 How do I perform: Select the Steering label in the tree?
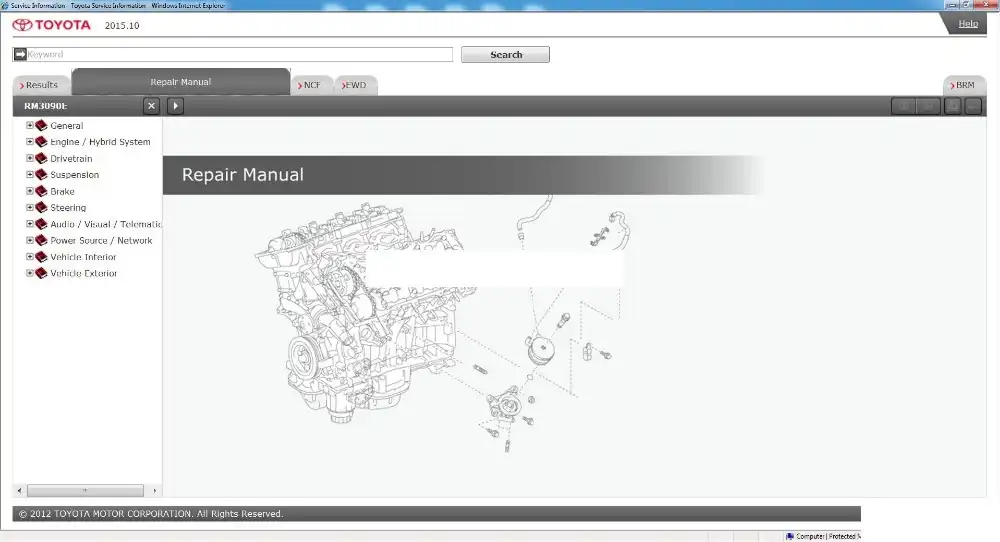(68, 207)
